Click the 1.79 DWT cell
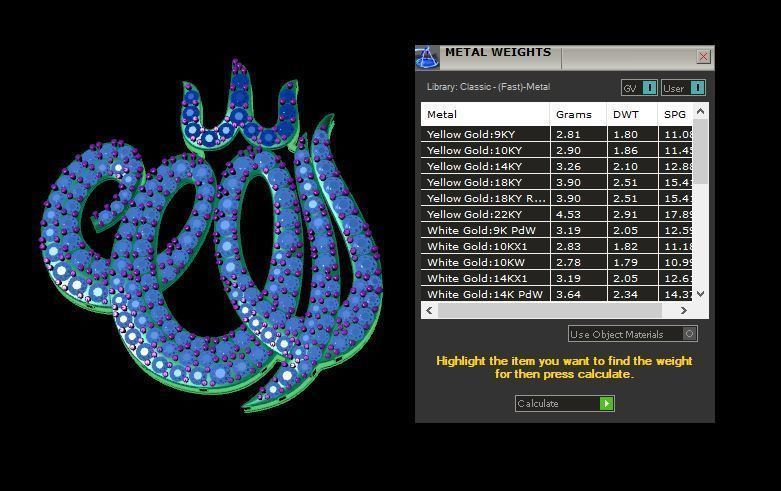Screen dimensions: 781x491 [633, 262]
